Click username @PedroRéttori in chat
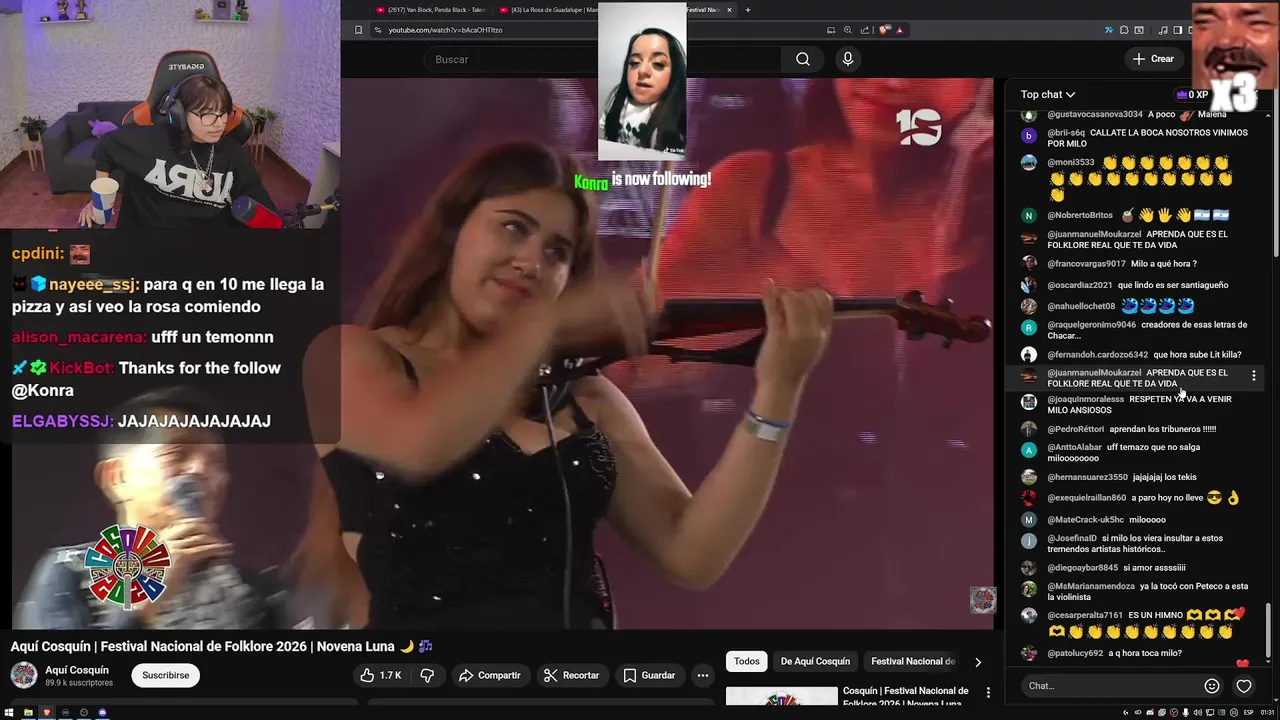 (x=1075, y=429)
